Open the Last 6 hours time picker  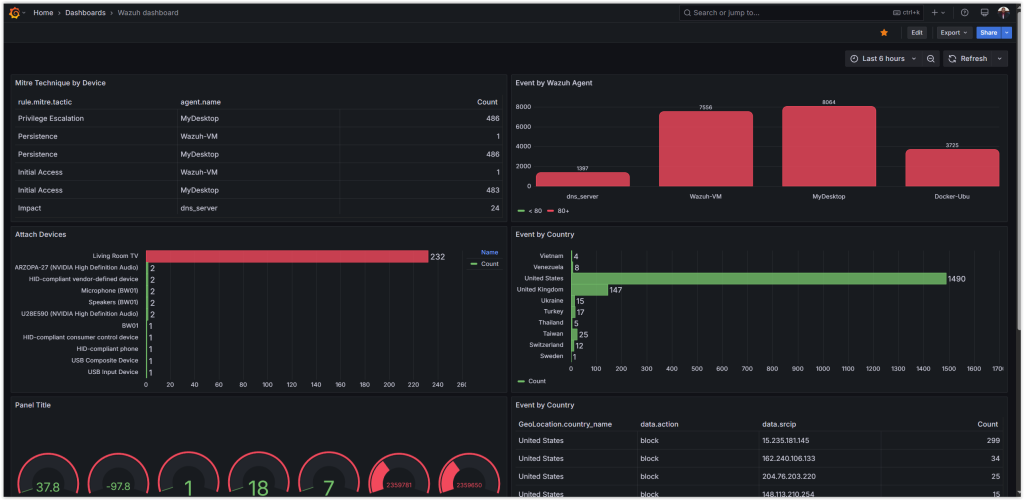pyautogui.click(x=883, y=59)
